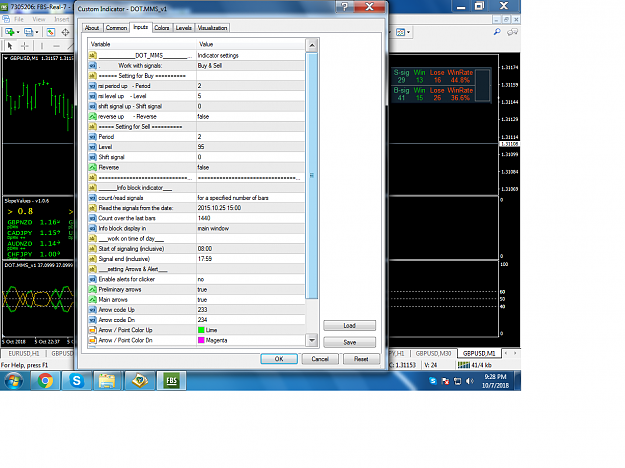Screen dimensions: 625x468
Task: Select the Signal end value 17:59
Action: [251, 259]
